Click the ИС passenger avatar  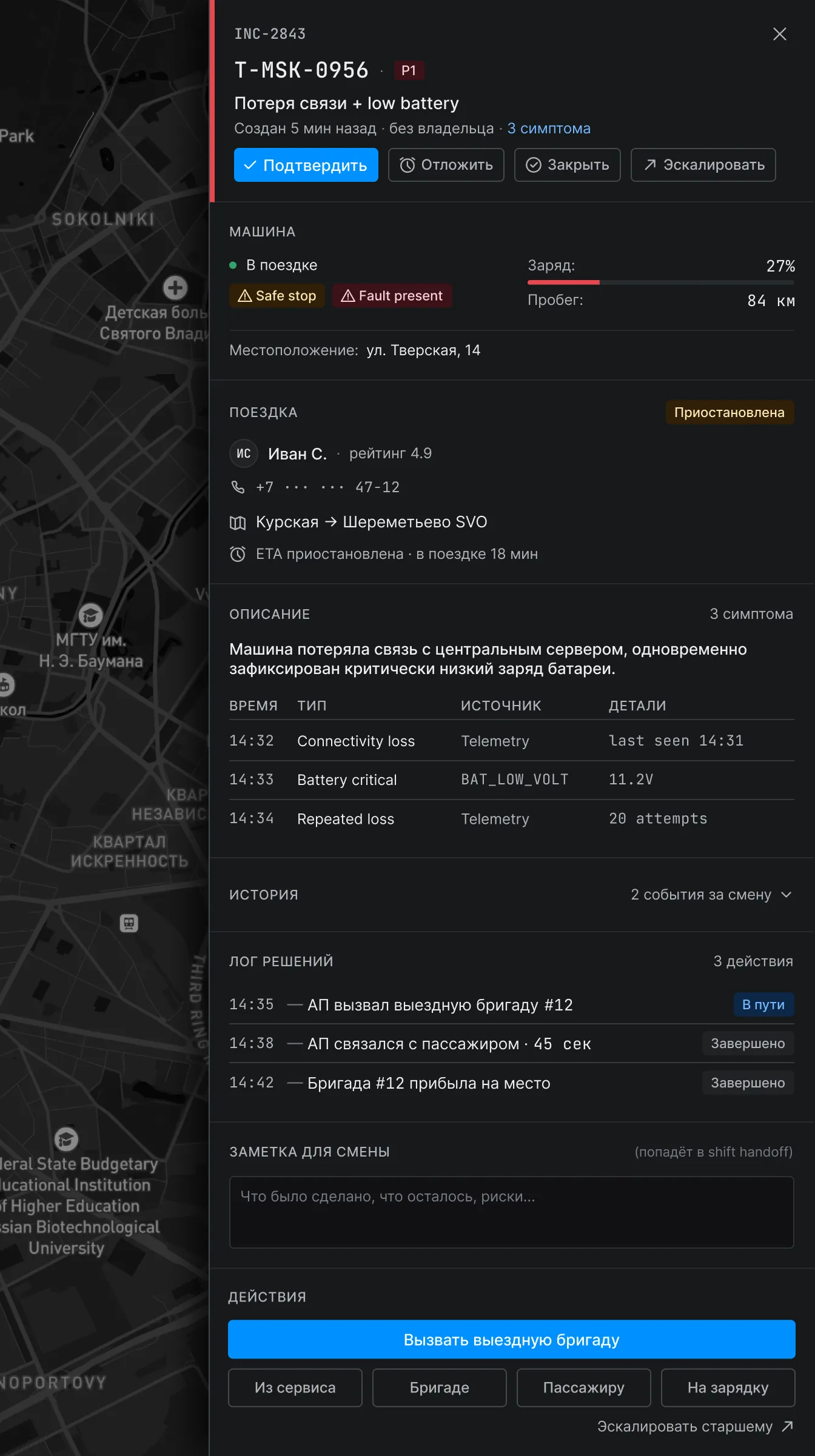[x=244, y=453]
